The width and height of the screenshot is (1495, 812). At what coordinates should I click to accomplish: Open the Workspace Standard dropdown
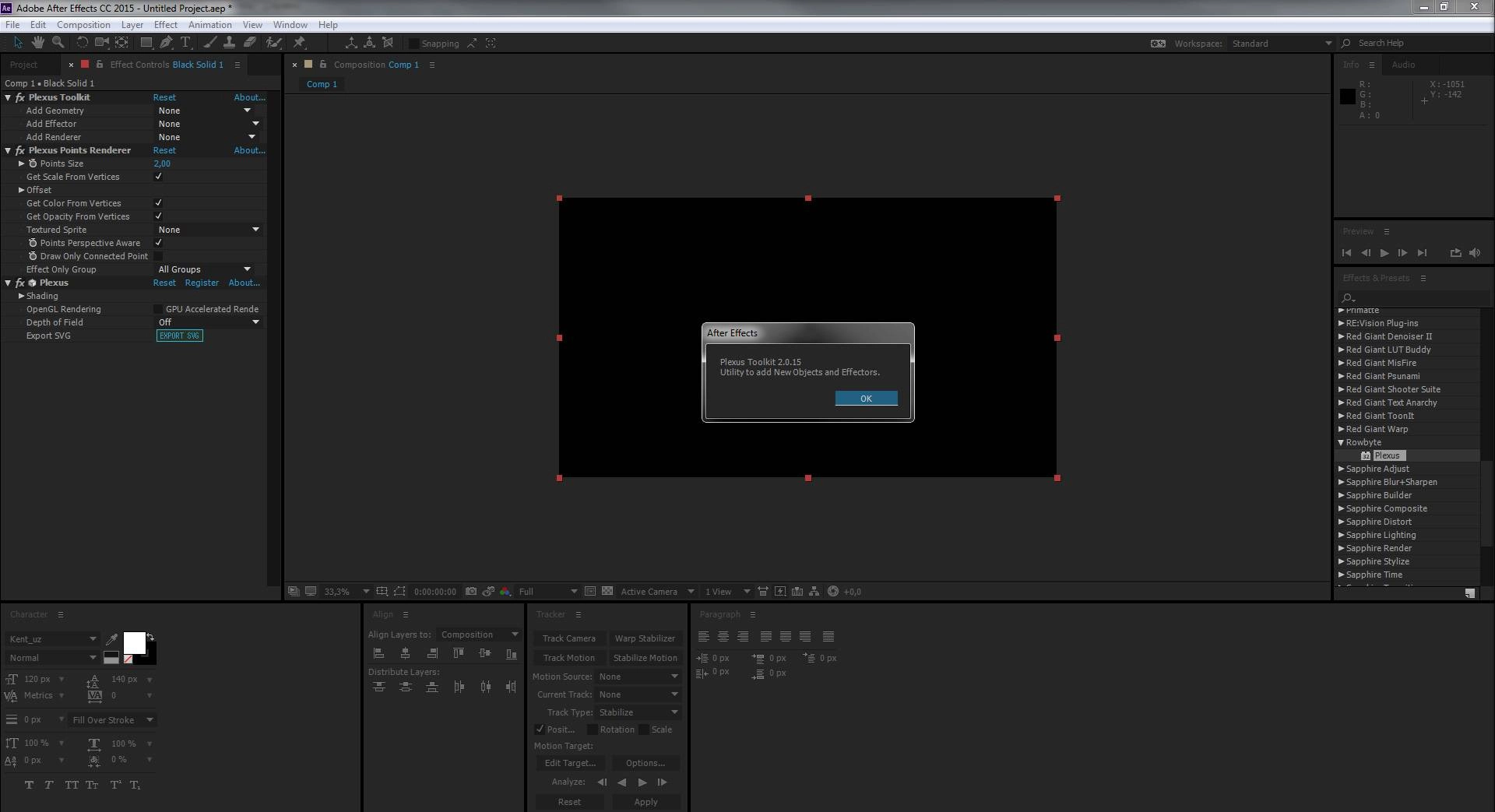[x=1281, y=44]
